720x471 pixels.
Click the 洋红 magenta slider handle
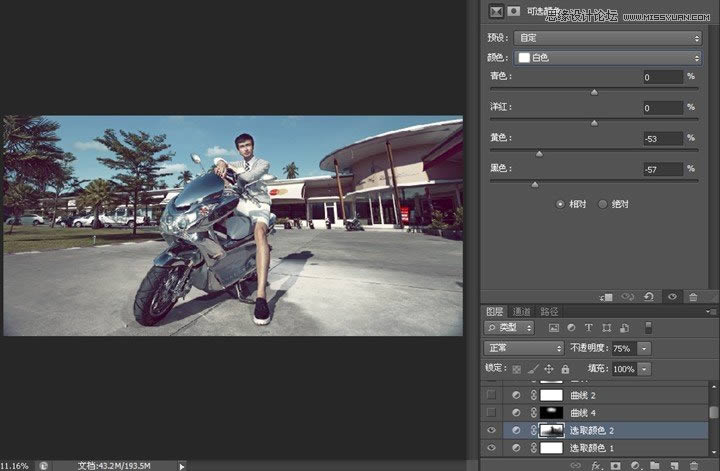594,123
